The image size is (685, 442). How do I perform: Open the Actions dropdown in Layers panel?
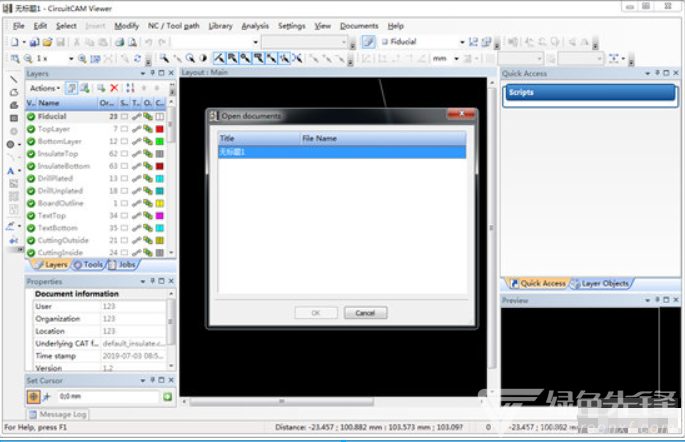click(45, 88)
